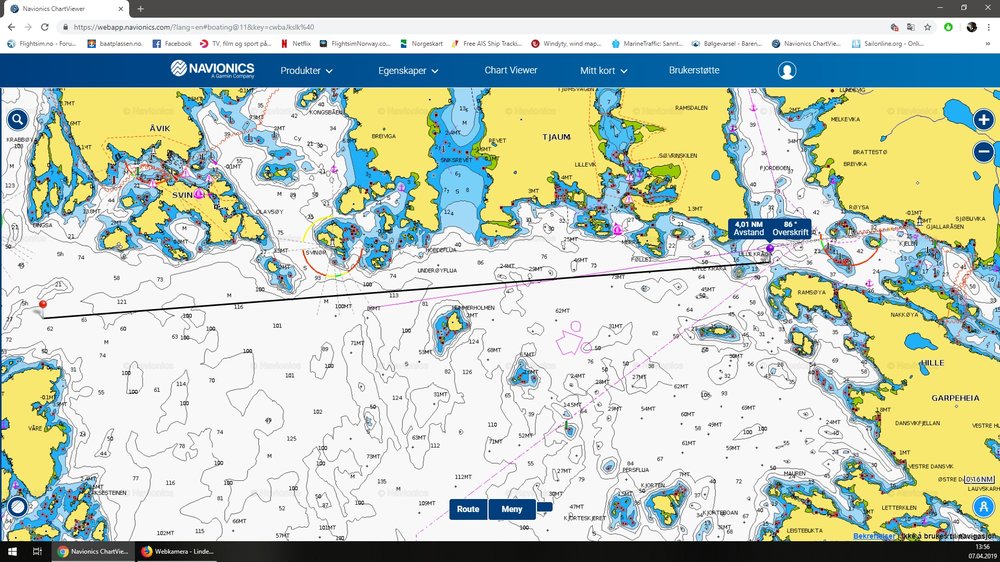Go back in browser history

point(11,27)
